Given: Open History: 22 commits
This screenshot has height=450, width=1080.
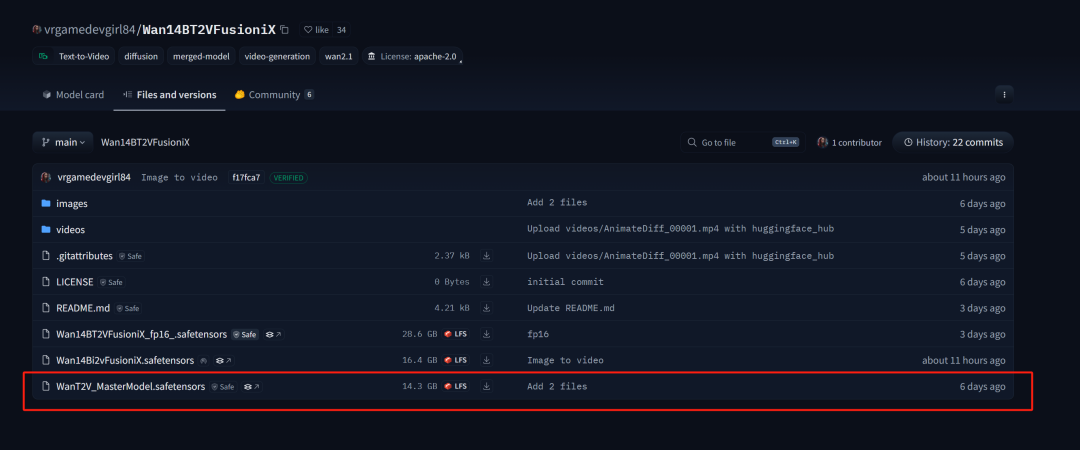Looking at the screenshot, I should (953, 143).
